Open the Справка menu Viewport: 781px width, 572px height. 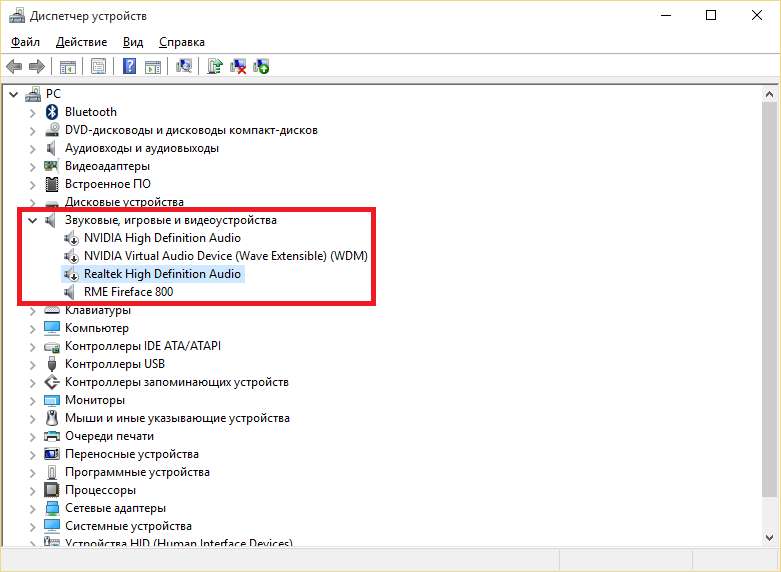(181, 42)
